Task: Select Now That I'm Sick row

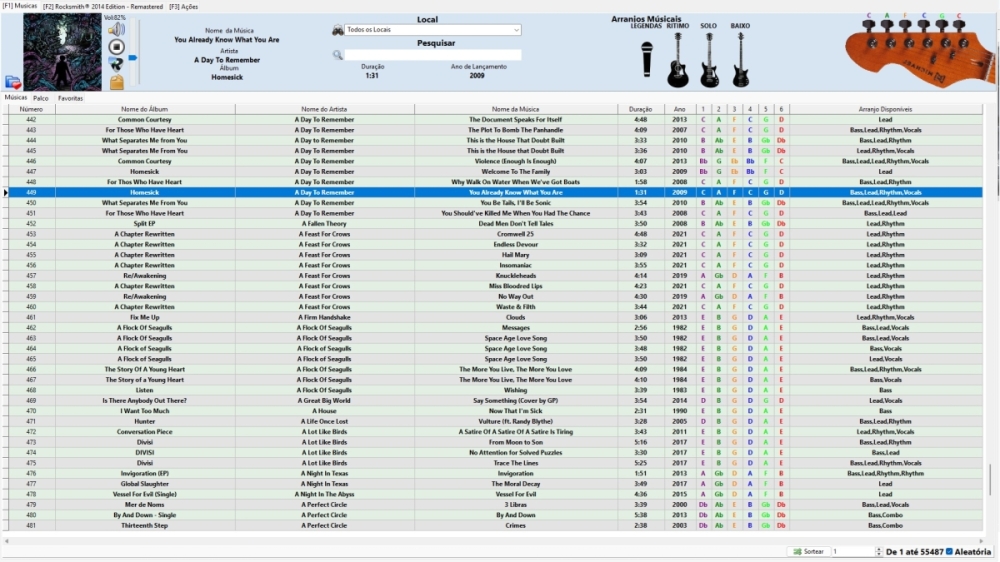Action: coord(495,411)
